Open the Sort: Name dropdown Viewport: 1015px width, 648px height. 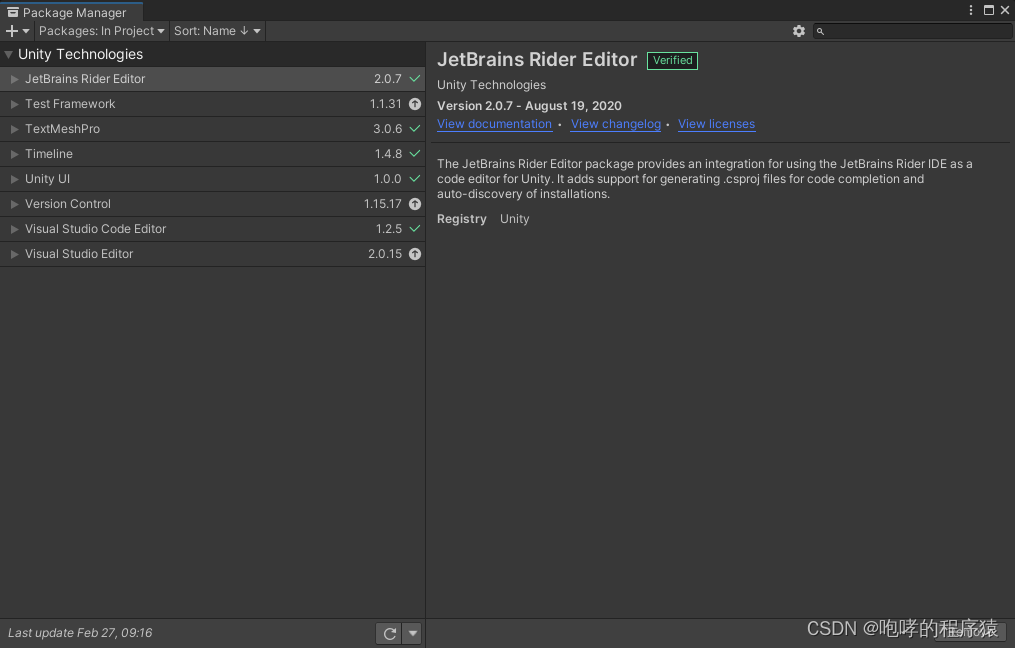pos(217,31)
